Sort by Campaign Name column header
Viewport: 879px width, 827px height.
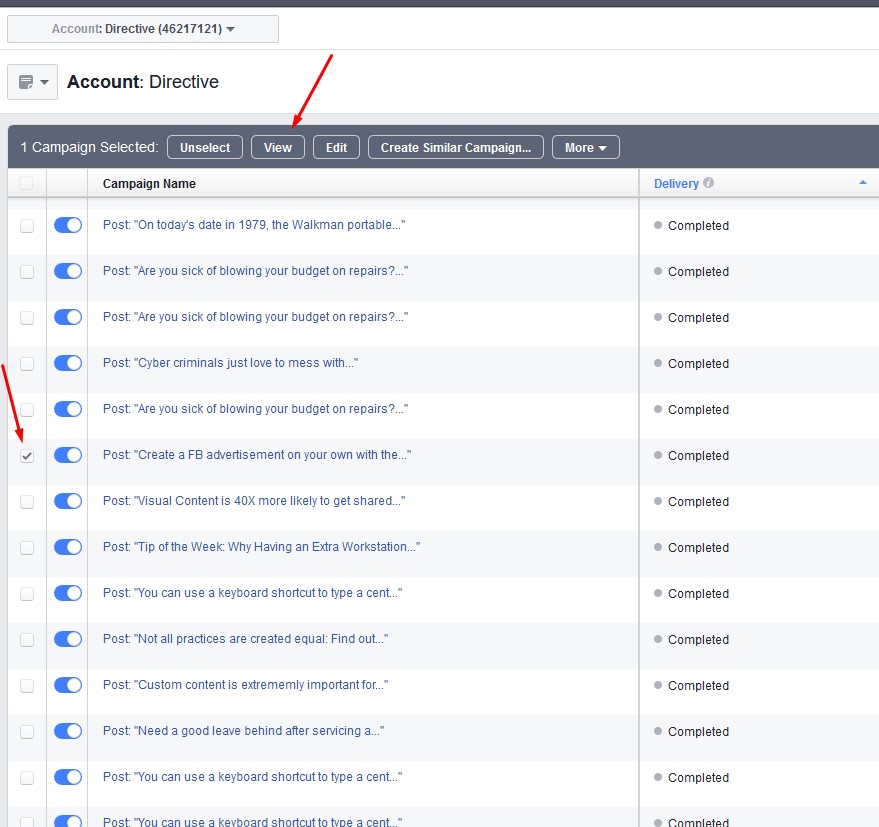click(149, 183)
